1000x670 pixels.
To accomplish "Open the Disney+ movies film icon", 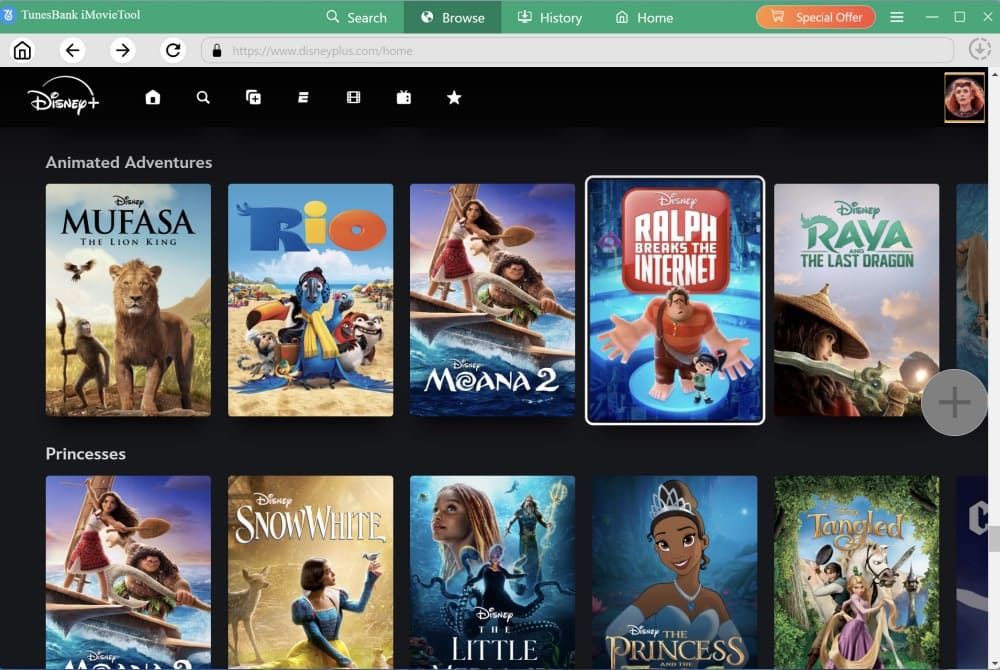I will click(x=353, y=98).
